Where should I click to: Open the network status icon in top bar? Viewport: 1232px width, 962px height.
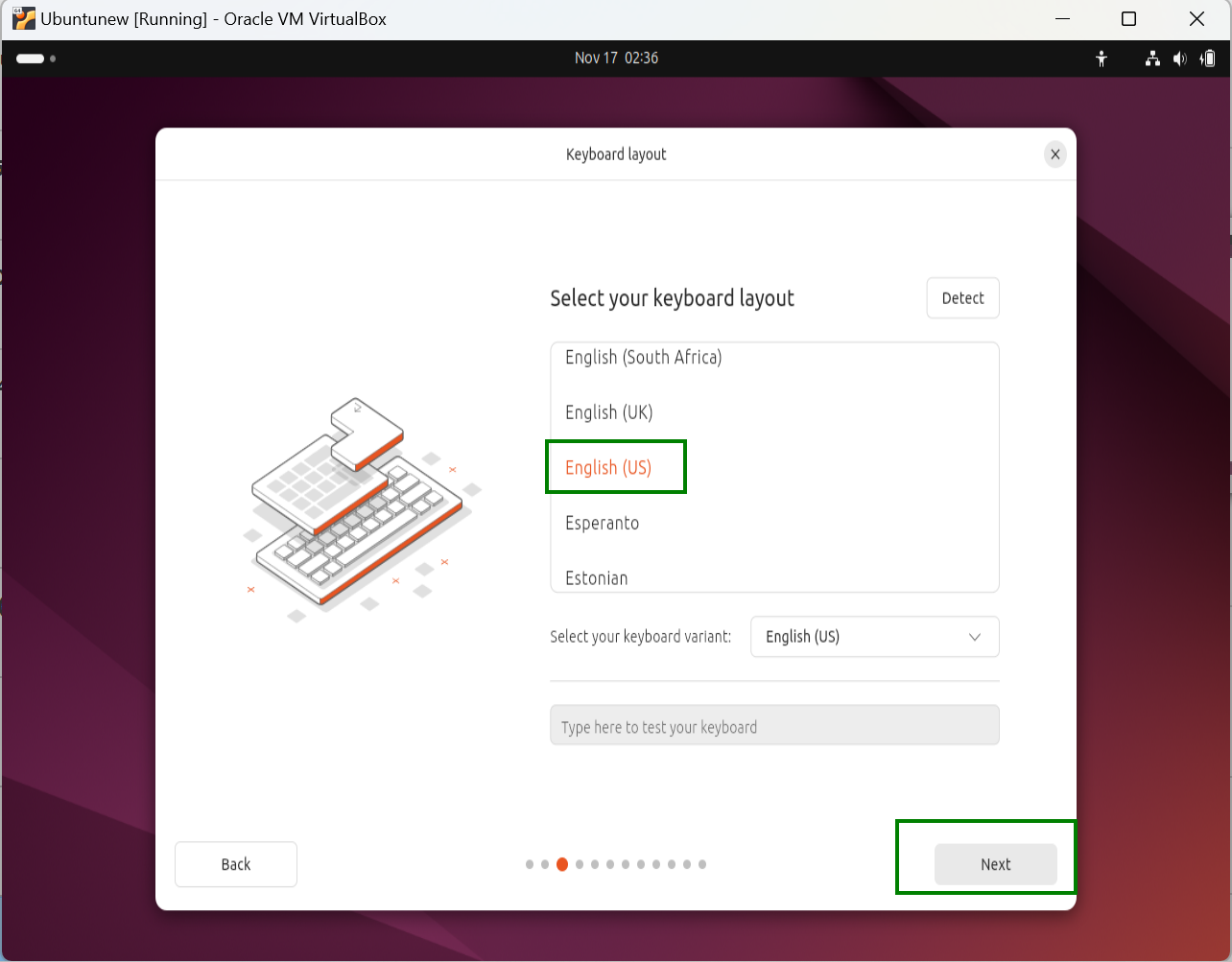(x=1152, y=59)
